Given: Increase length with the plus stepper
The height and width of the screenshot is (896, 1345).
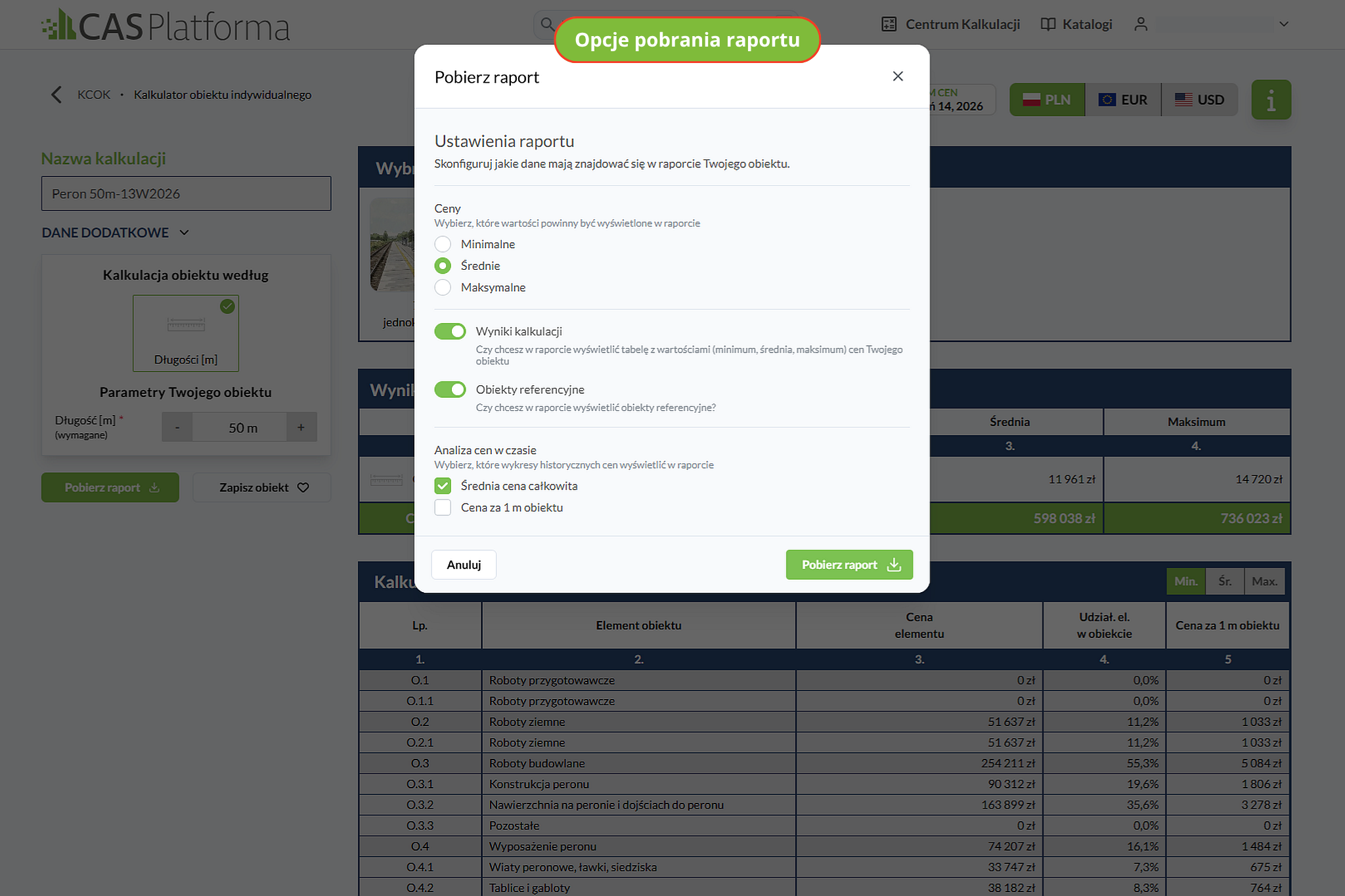Looking at the screenshot, I should pyautogui.click(x=301, y=427).
